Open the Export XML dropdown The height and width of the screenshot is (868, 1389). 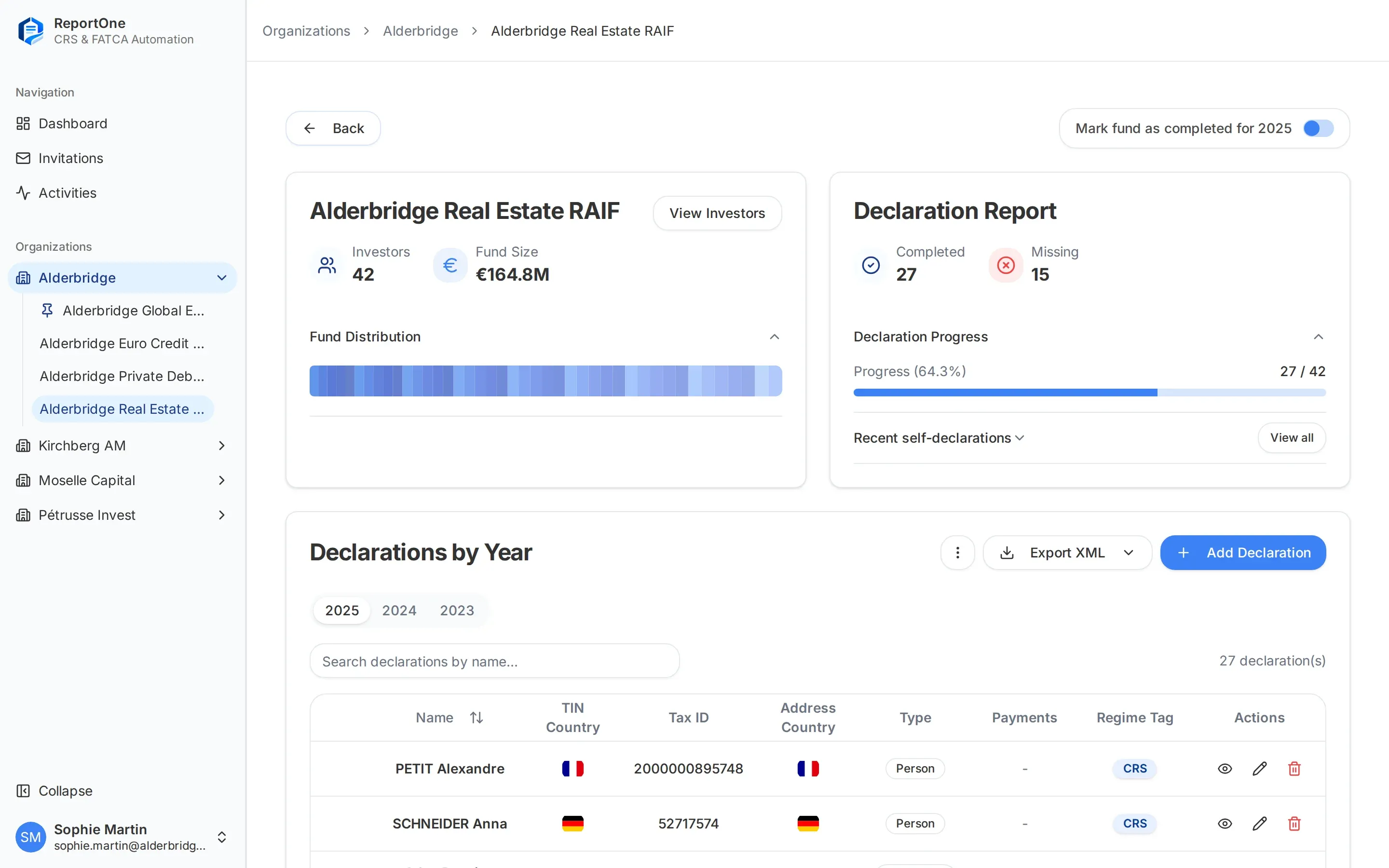click(1067, 553)
